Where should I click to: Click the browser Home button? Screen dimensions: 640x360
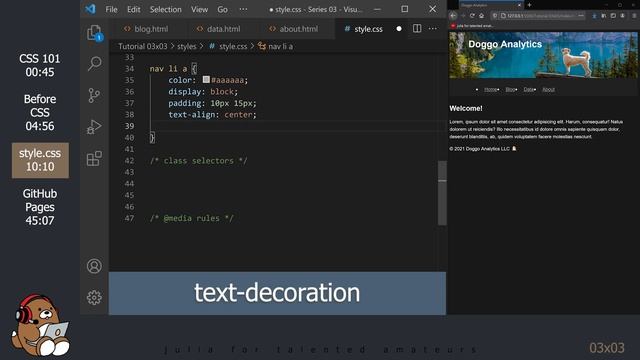(x=482, y=16)
